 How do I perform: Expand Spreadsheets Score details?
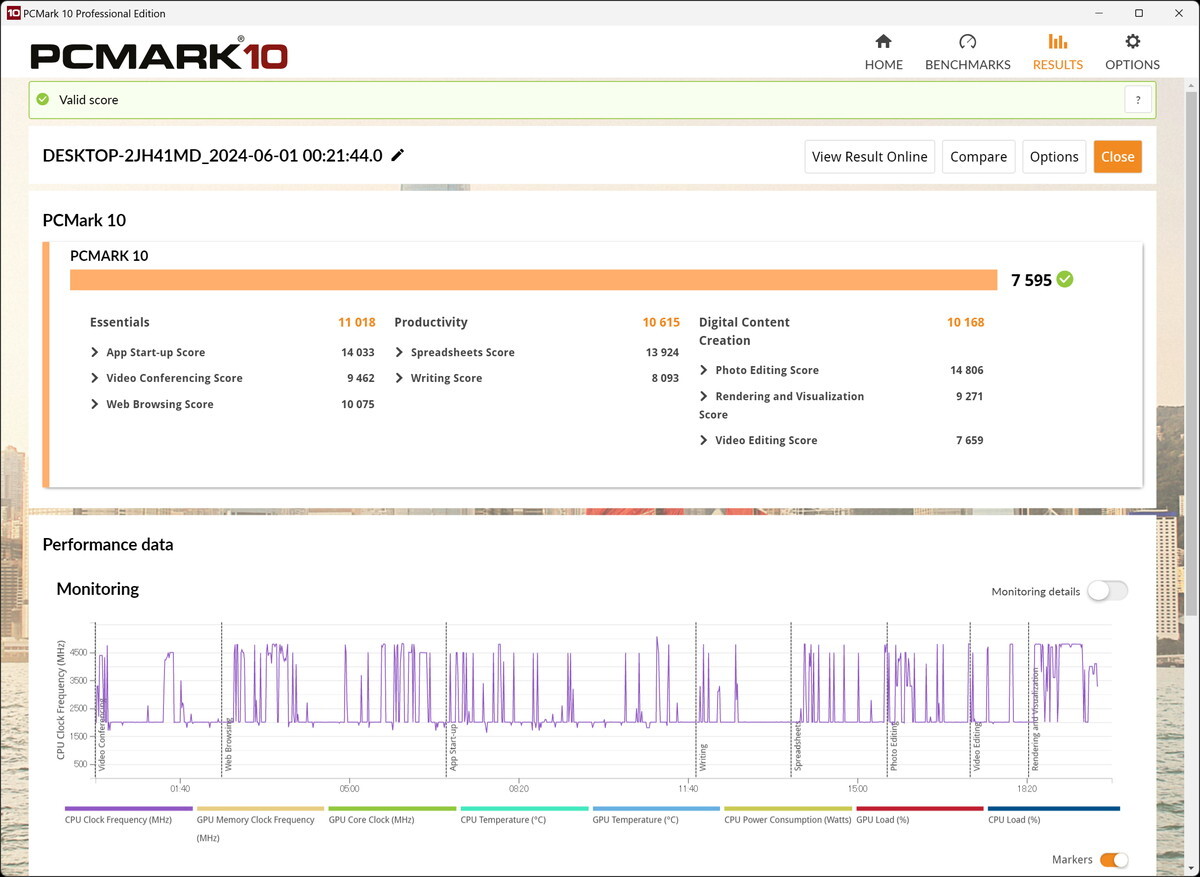(399, 352)
